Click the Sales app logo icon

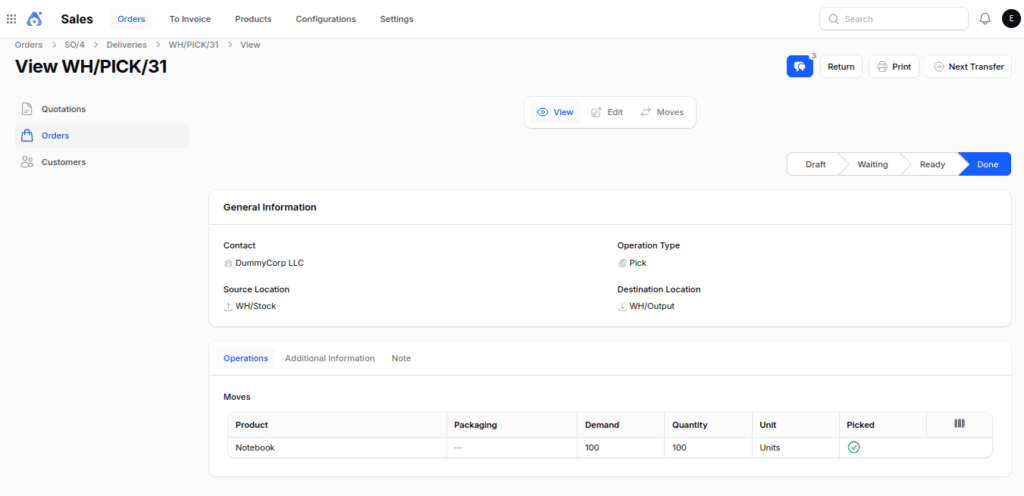34,19
